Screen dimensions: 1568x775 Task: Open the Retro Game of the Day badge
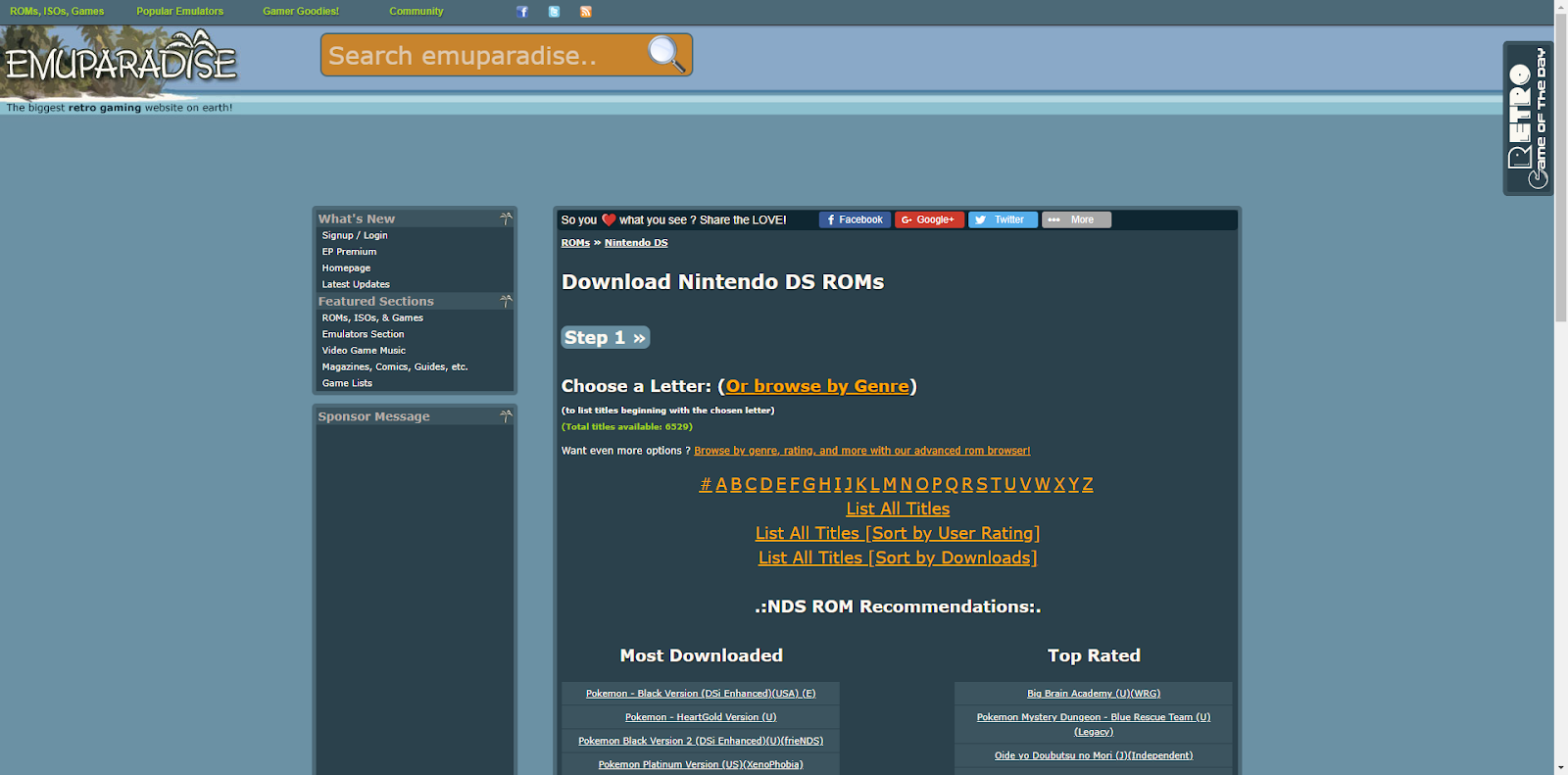click(x=1528, y=118)
